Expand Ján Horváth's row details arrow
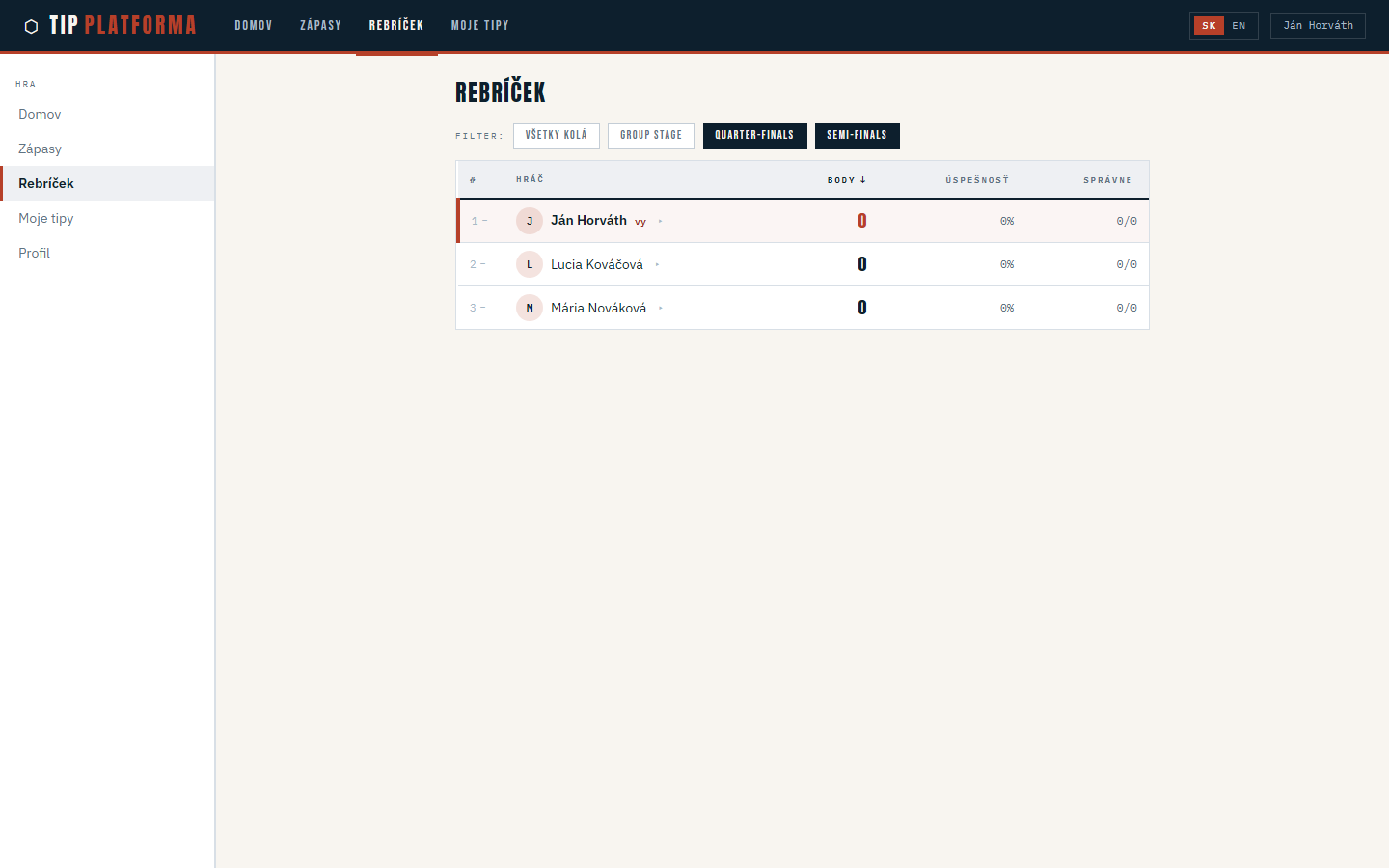1389x868 pixels. [660, 222]
